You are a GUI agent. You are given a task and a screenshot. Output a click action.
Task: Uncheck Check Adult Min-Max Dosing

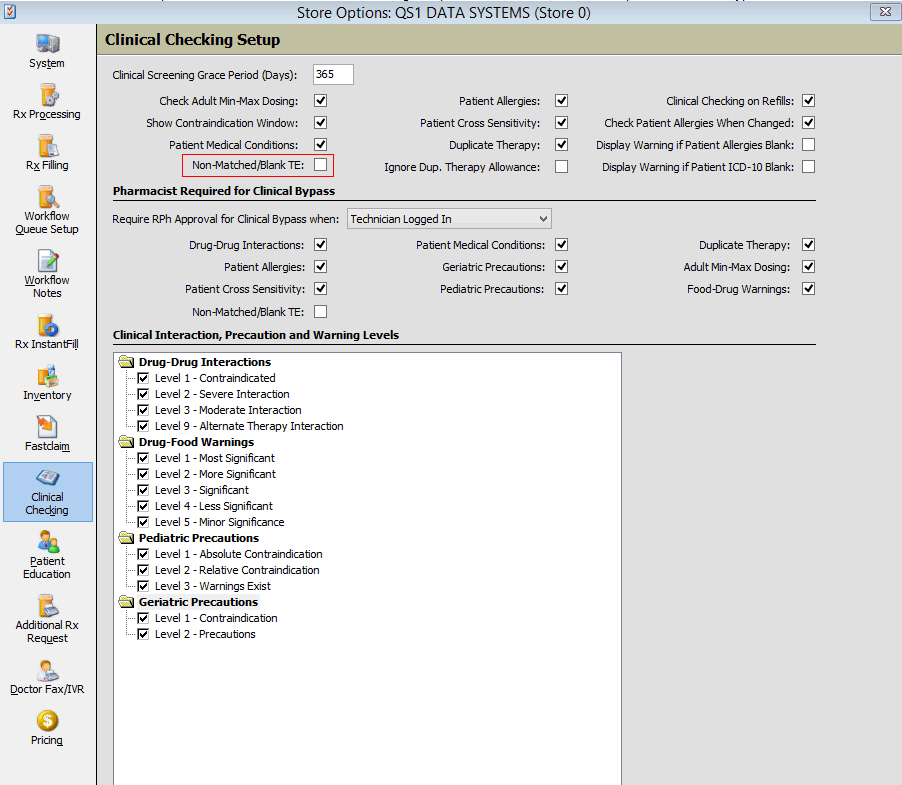point(321,101)
